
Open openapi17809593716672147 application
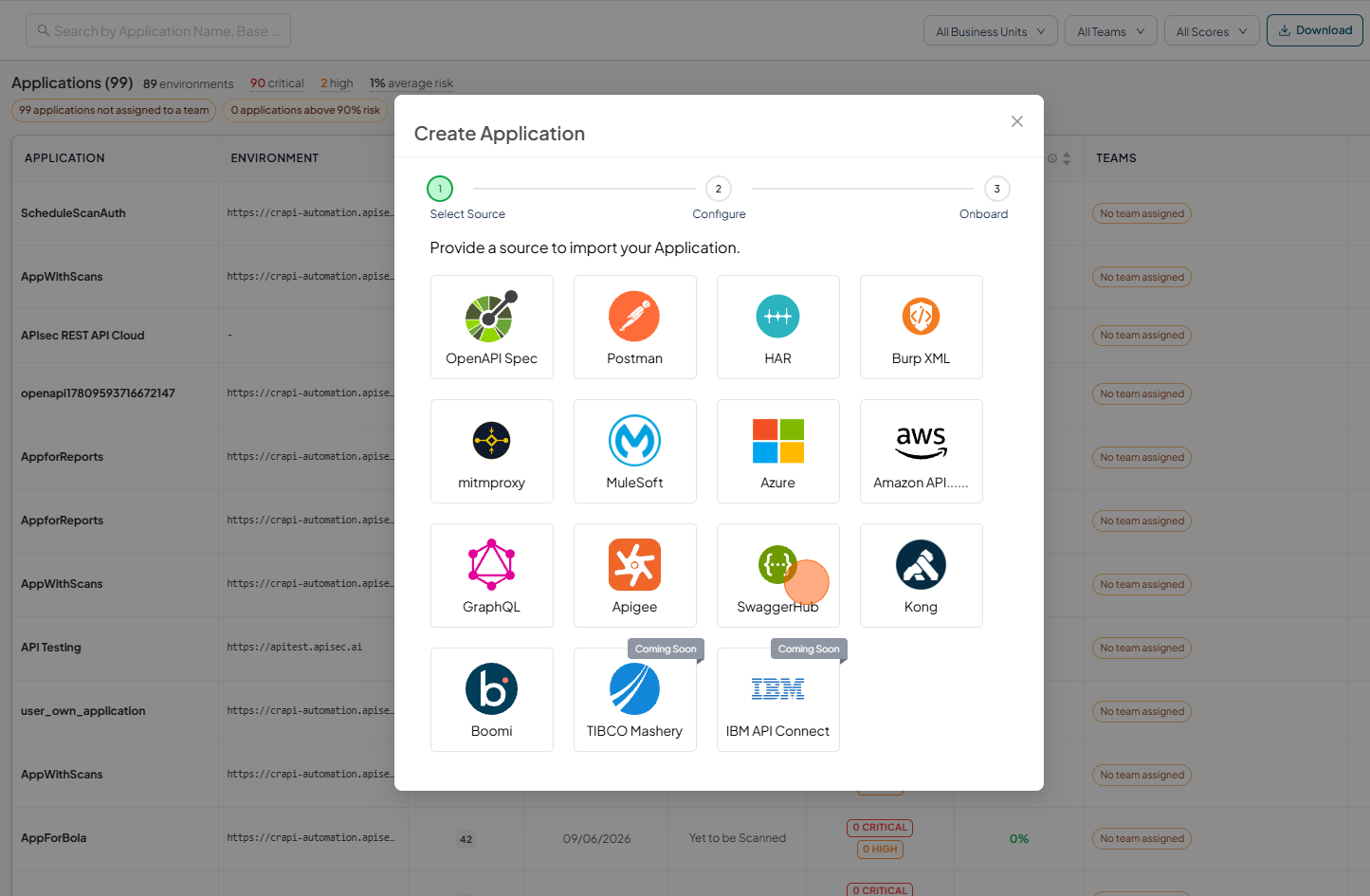98,393
